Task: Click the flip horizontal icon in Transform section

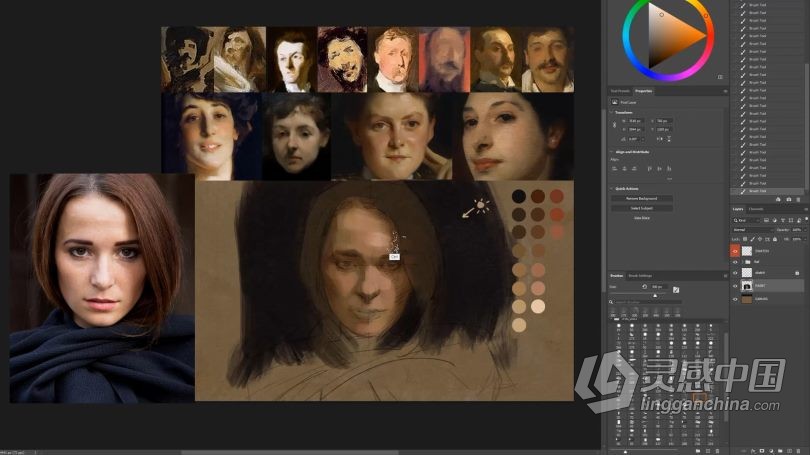Action: 660,139
